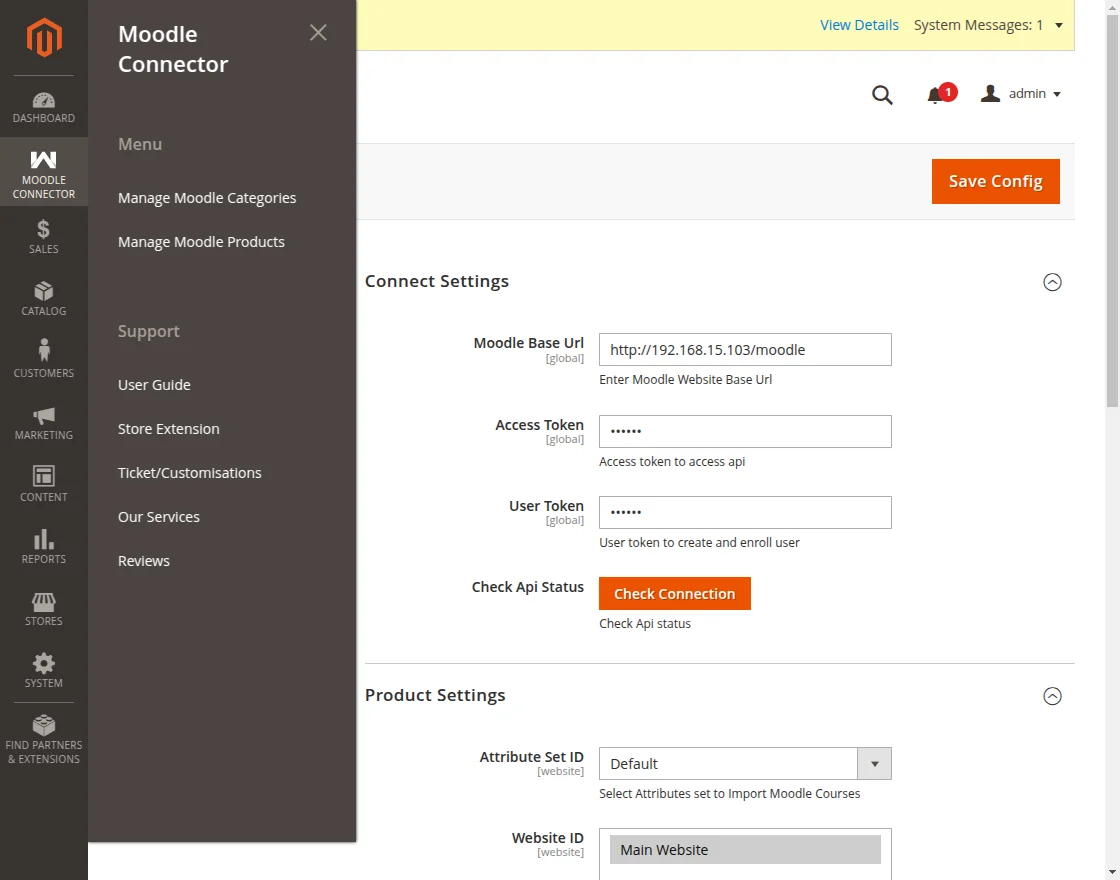This screenshot has height=880, width=1120.
Task: Open Customers in the sidebar
Action: [44, 360]
